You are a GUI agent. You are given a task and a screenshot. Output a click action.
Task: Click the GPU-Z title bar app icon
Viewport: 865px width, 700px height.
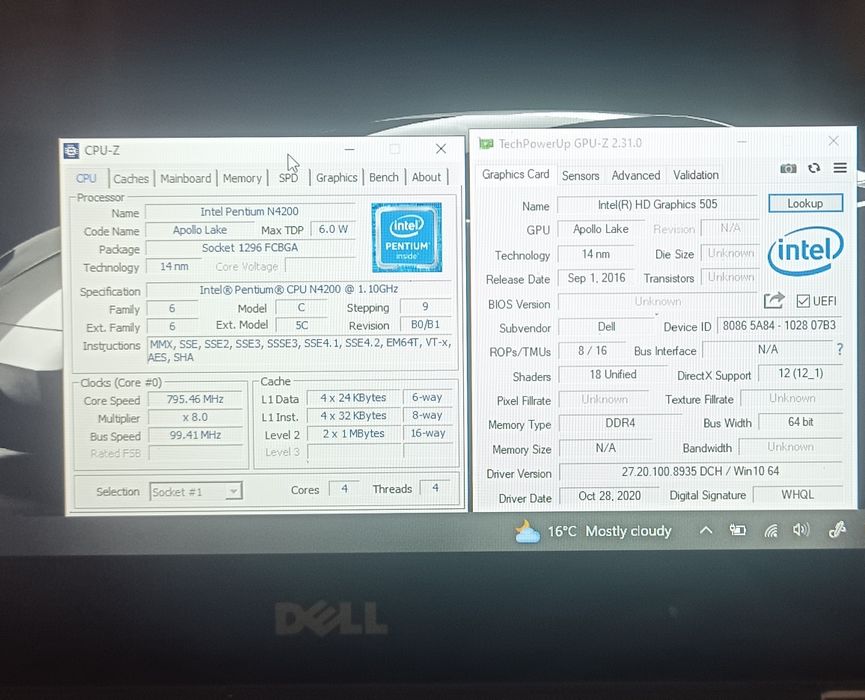click(485, 143)
